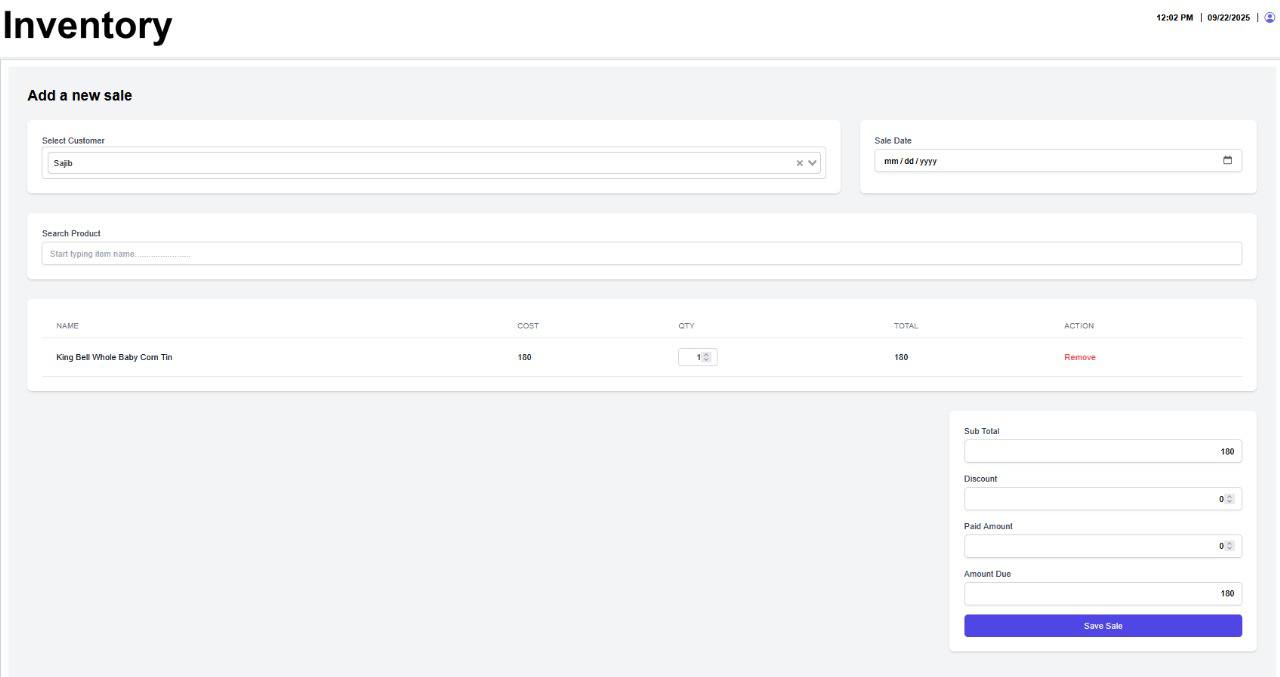Open the user profile icon
This screenshot has width=1280, height=677.
click(x=1270, y=17)
